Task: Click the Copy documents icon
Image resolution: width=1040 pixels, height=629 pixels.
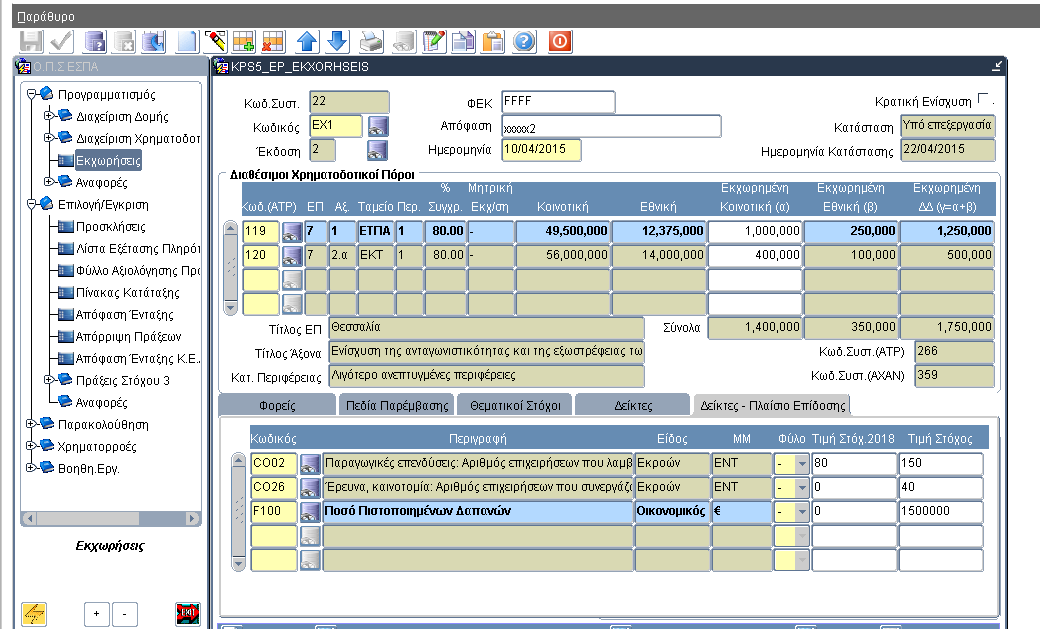Action: tap(463, 41)
